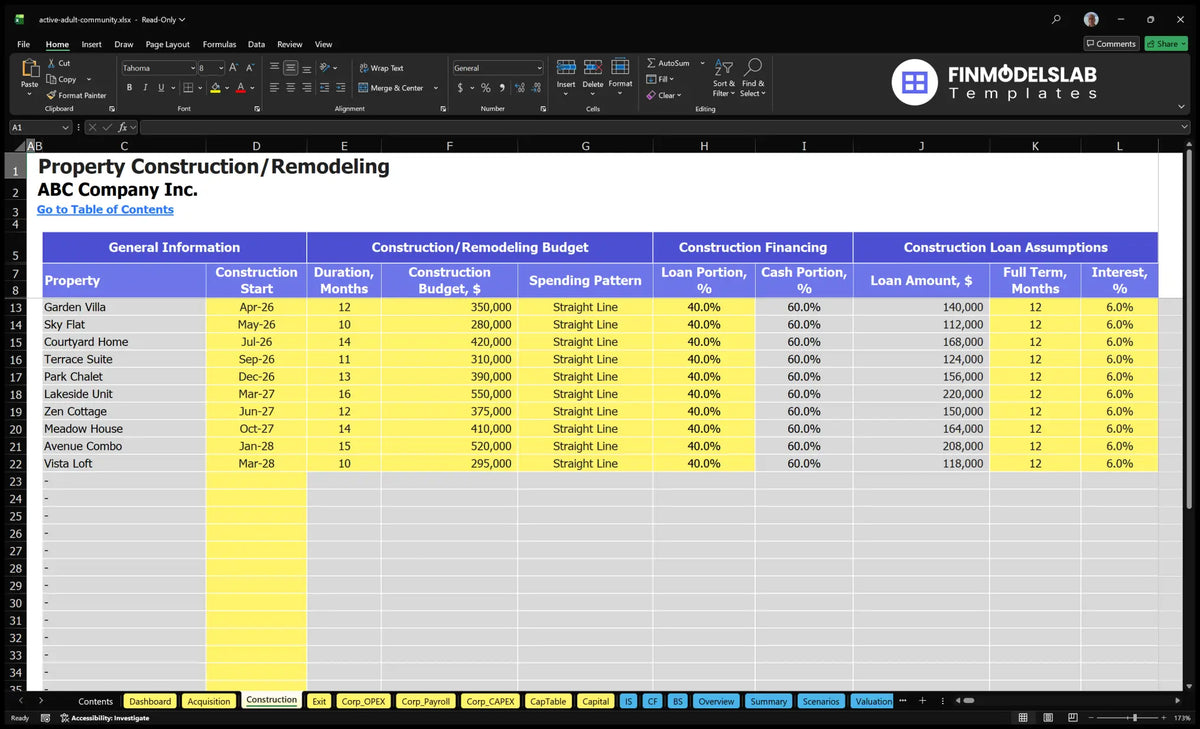The width and height of the screenshot is (1200, 729).
Task: Open the font size dropdown
Action: (x=221, y=68)
